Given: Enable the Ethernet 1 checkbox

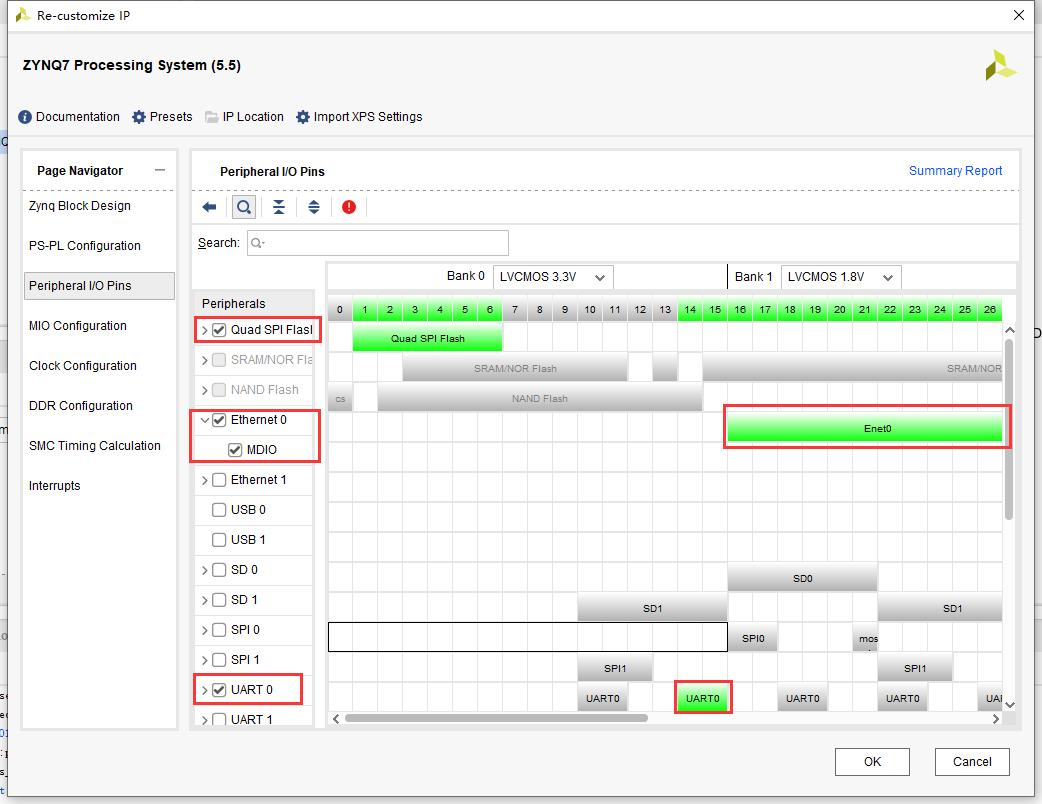Looking at the screenshot, I should point(219,480).
